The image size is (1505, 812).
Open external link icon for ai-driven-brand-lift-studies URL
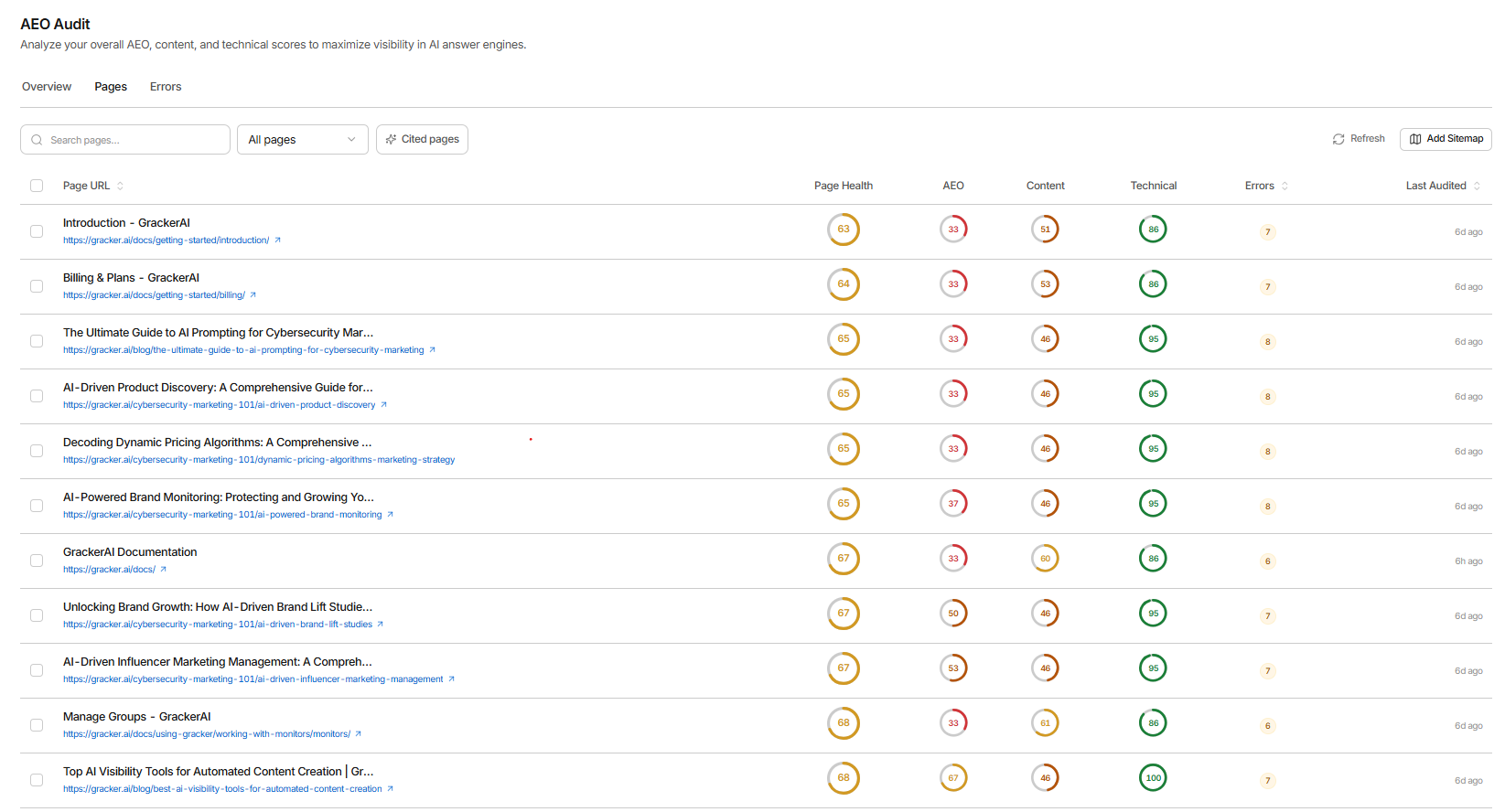pos(380,625)
